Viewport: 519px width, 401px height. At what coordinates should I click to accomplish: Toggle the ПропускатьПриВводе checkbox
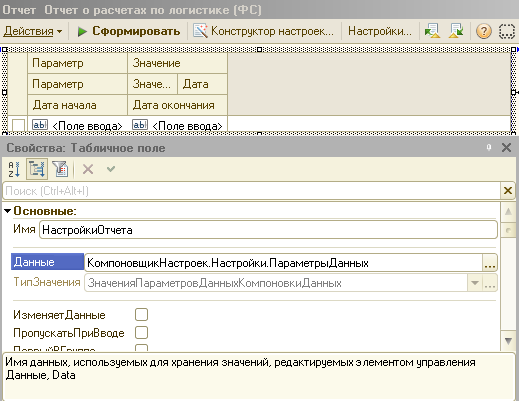[x=141, y=332]
